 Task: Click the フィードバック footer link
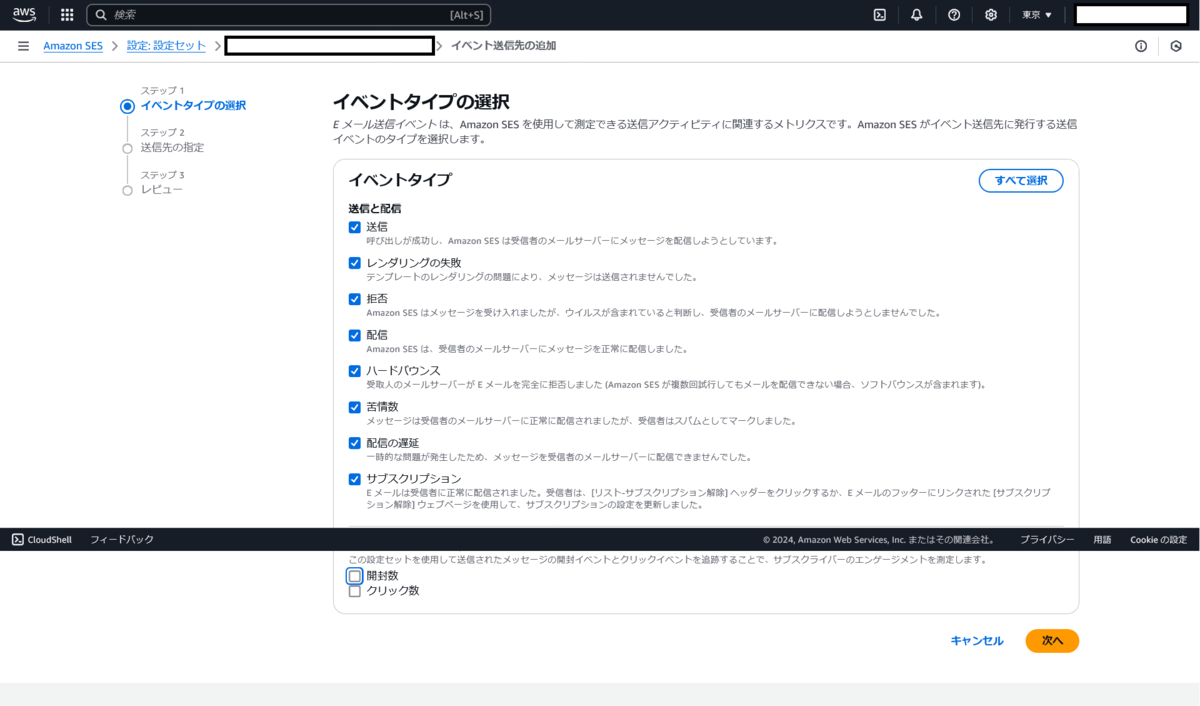122,539
